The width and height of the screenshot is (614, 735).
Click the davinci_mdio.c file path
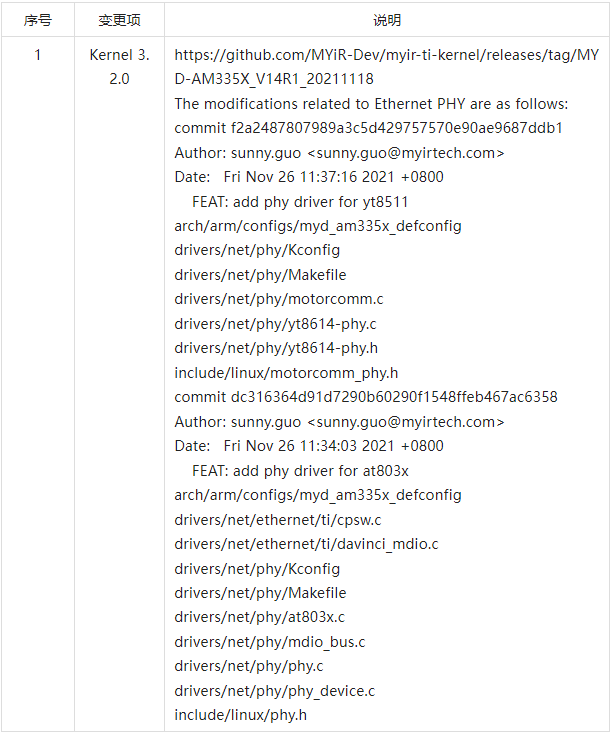pyautogui.click(x=306, y=544)
